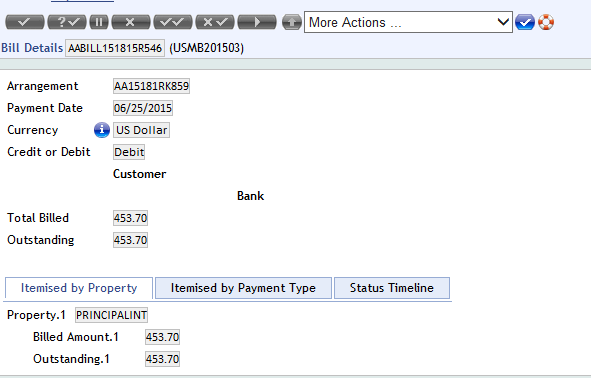Click the question-mark checkmark validate button
The width and height of the screenshot is (591, 378).
tap(67, 22)
